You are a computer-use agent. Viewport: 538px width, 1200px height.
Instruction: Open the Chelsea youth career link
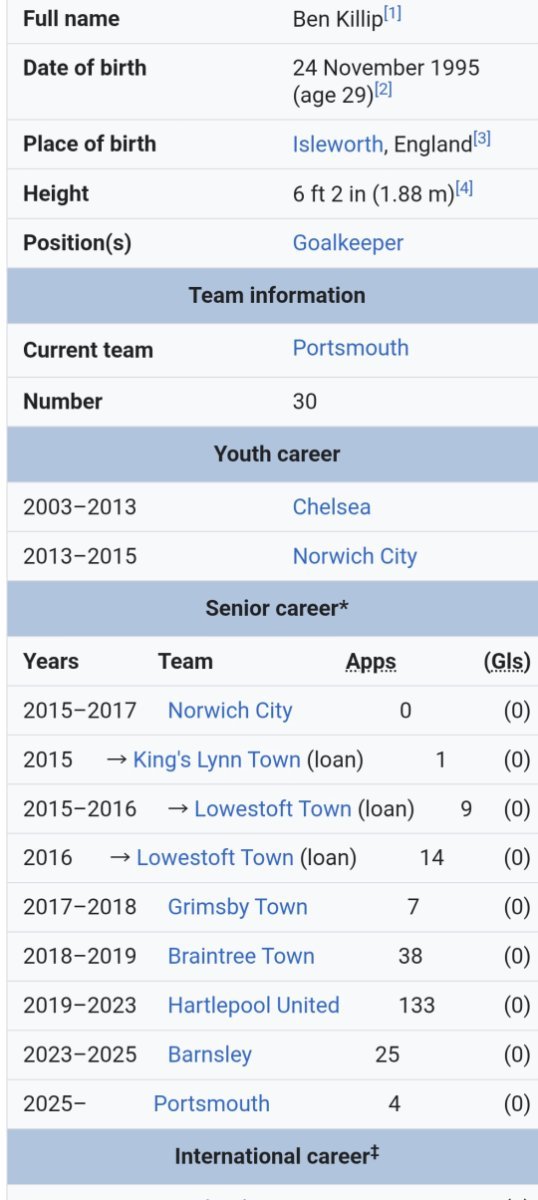click(x=331, y=507)
